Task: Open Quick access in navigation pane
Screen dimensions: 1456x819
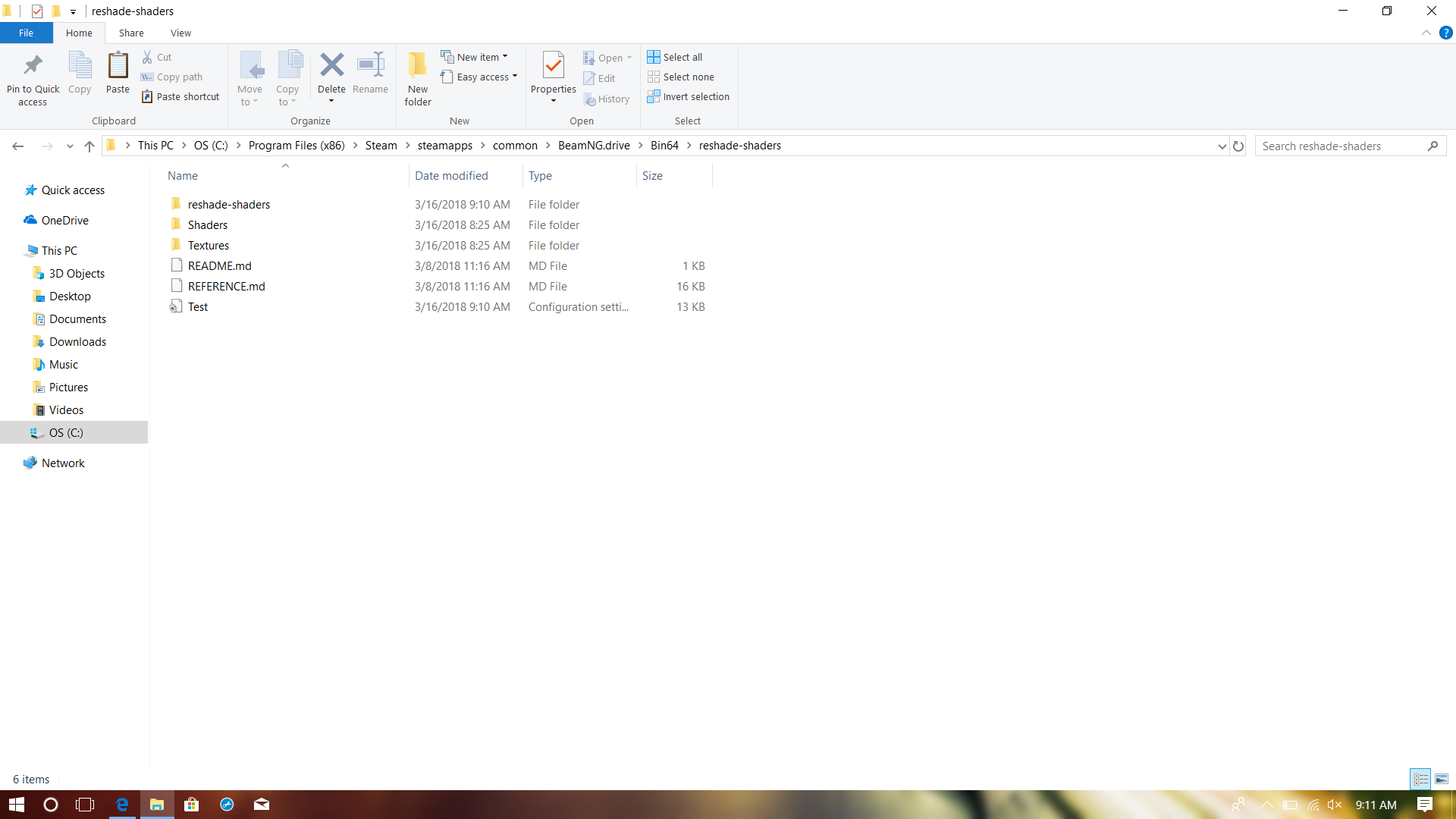Action: 73,190
